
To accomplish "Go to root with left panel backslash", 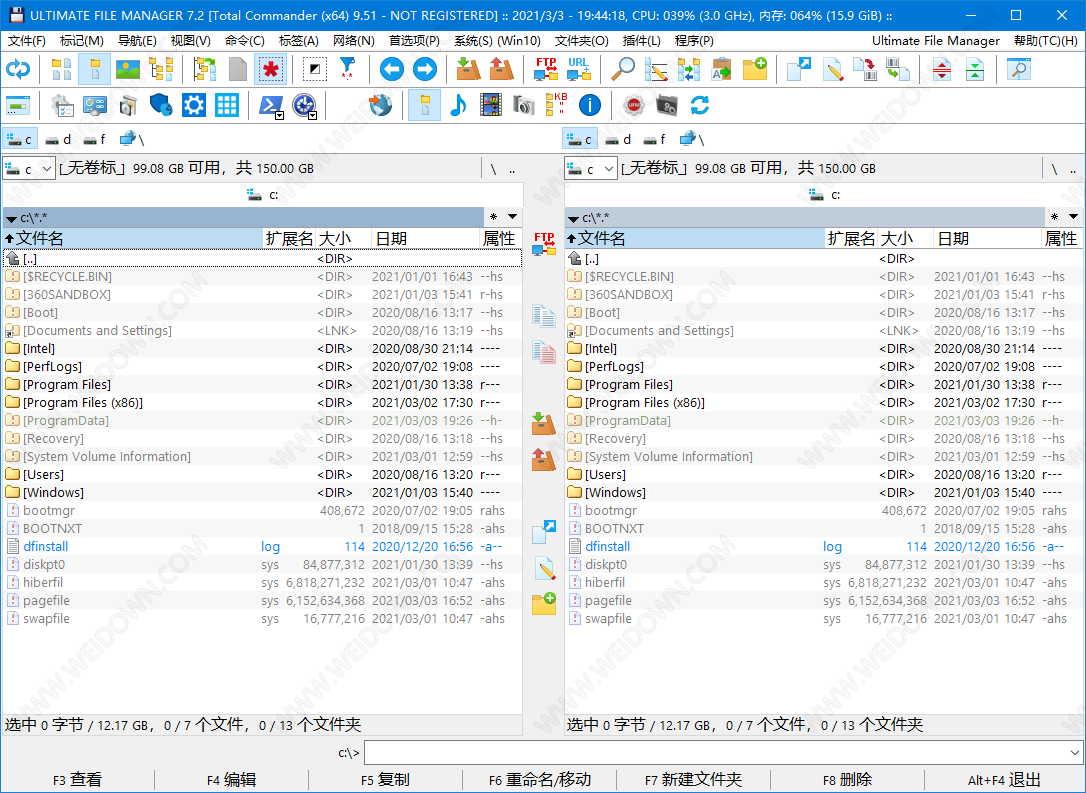I will 493,169.
